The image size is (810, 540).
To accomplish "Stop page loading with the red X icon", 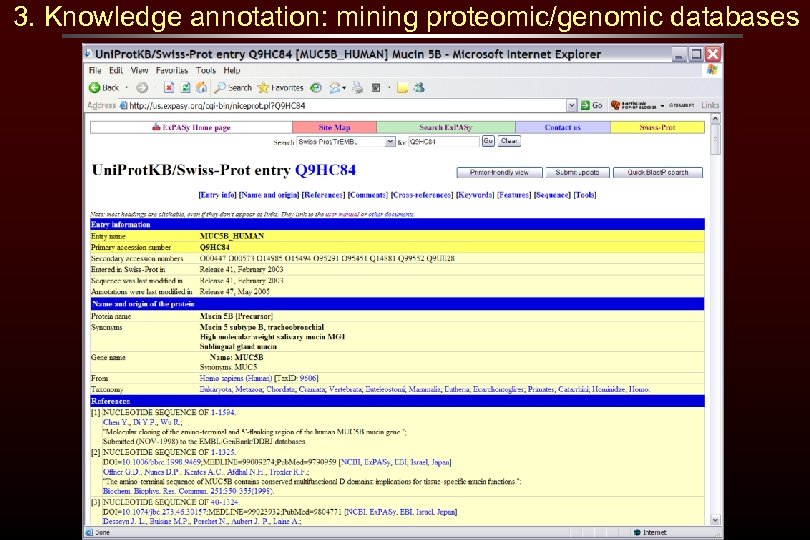I will pyautogui.click(x=169, y=88).
